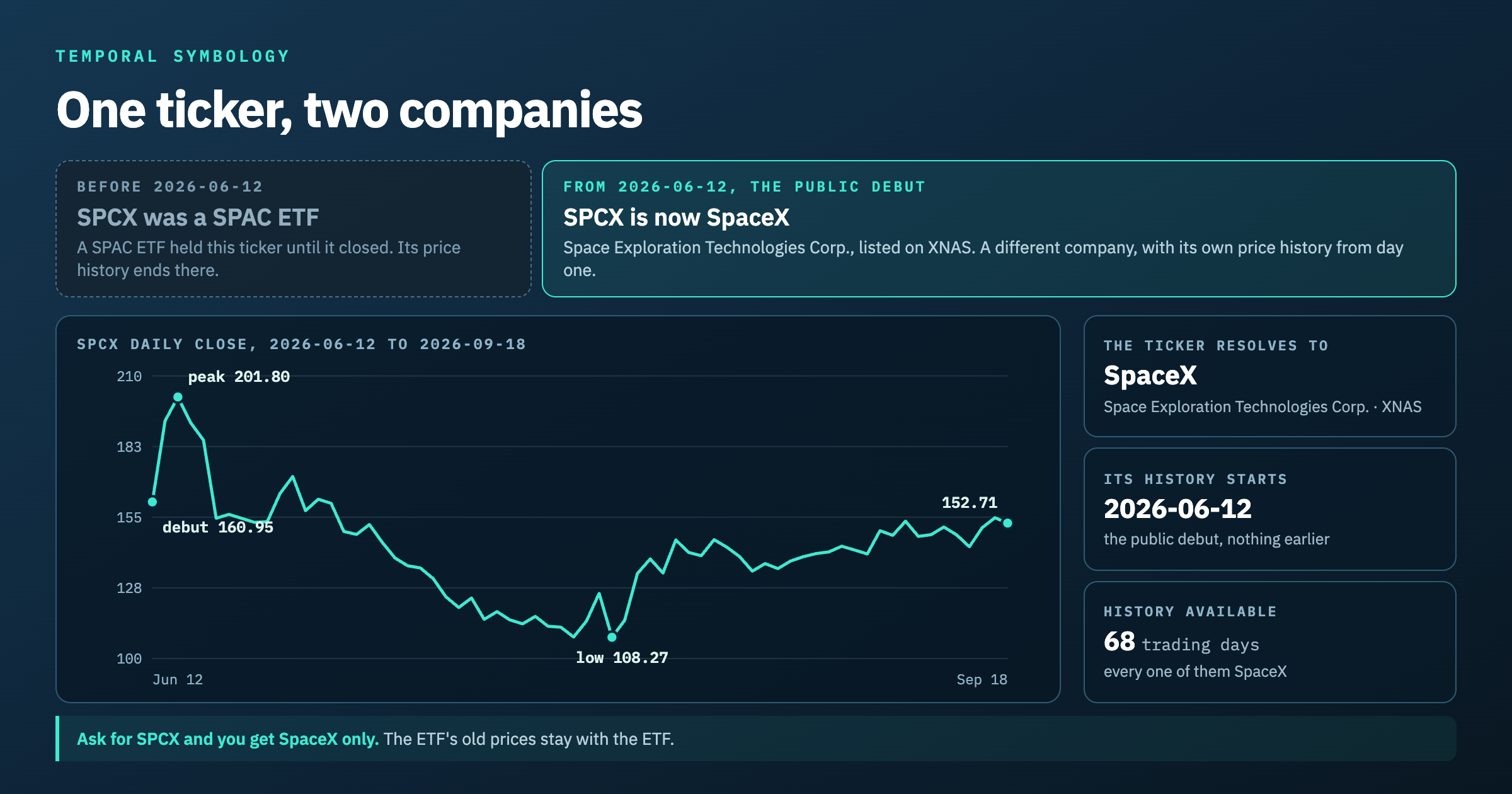Click 'The ETF's old prices stay with the ETF.'

pyautogui.click(x=529, y=739)
